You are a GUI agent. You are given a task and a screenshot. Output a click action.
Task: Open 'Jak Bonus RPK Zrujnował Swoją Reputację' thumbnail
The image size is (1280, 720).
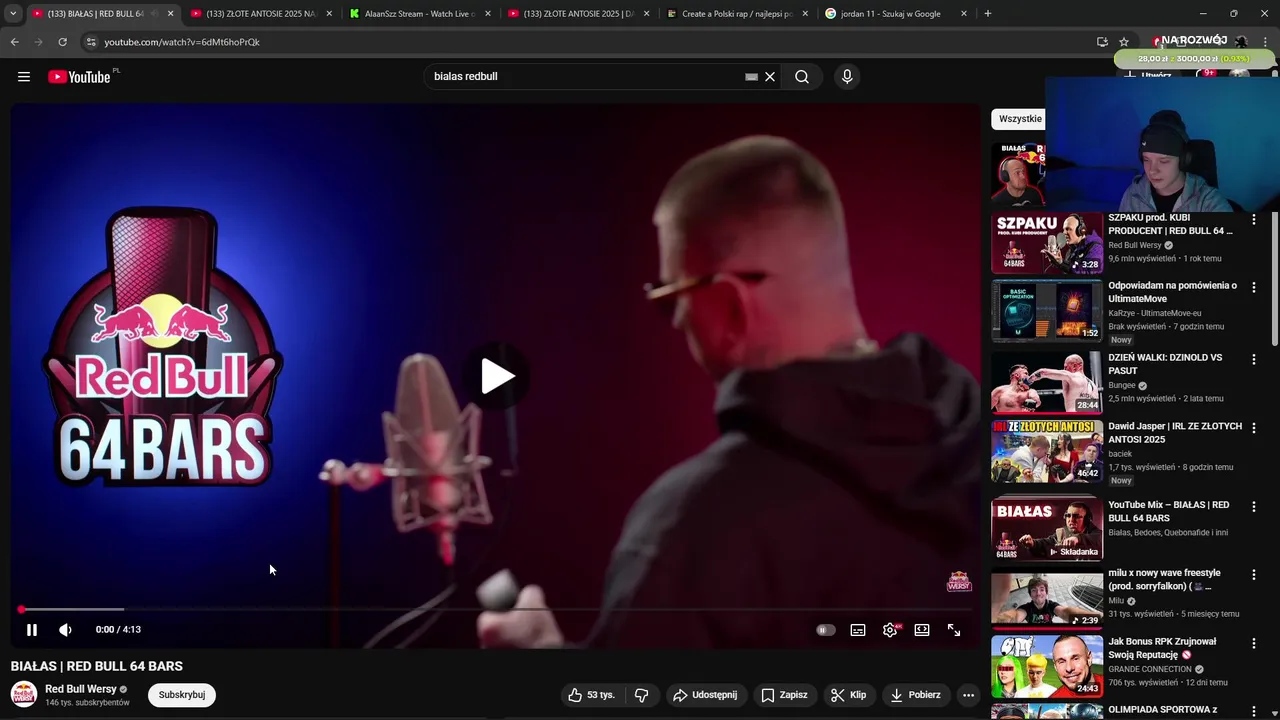pos(1047,666)
